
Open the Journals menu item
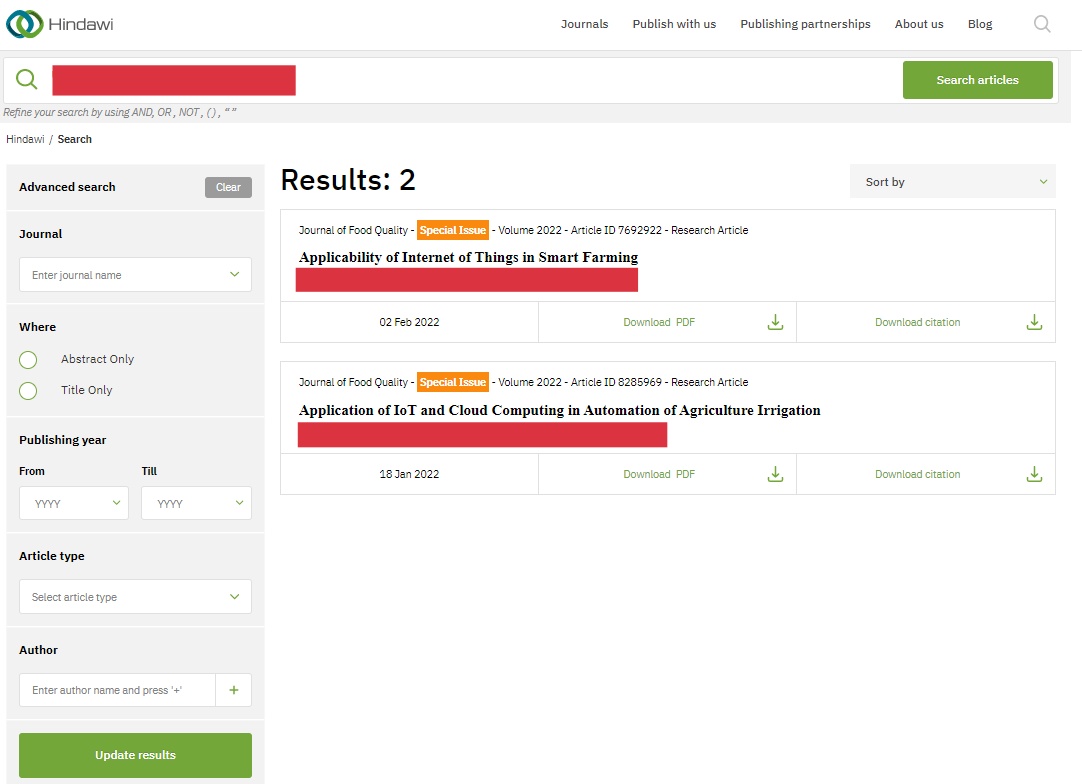point(584,24)
